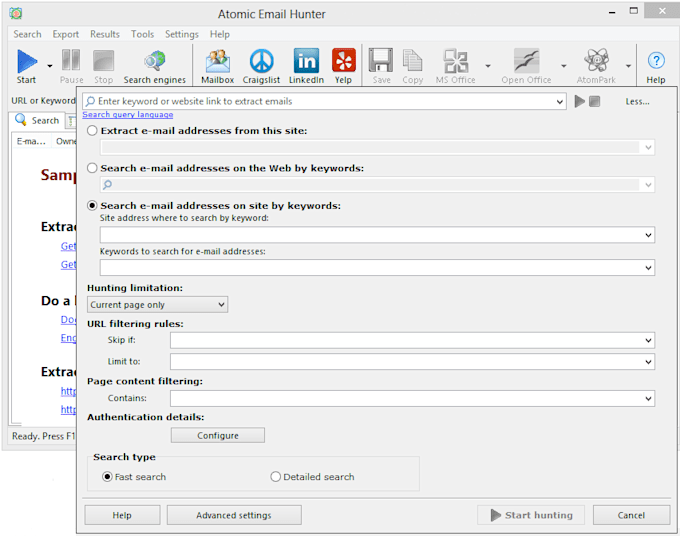680x536 pixels.
Task: Click the Save floppy disk icon
Action: (x=381, y=60)
